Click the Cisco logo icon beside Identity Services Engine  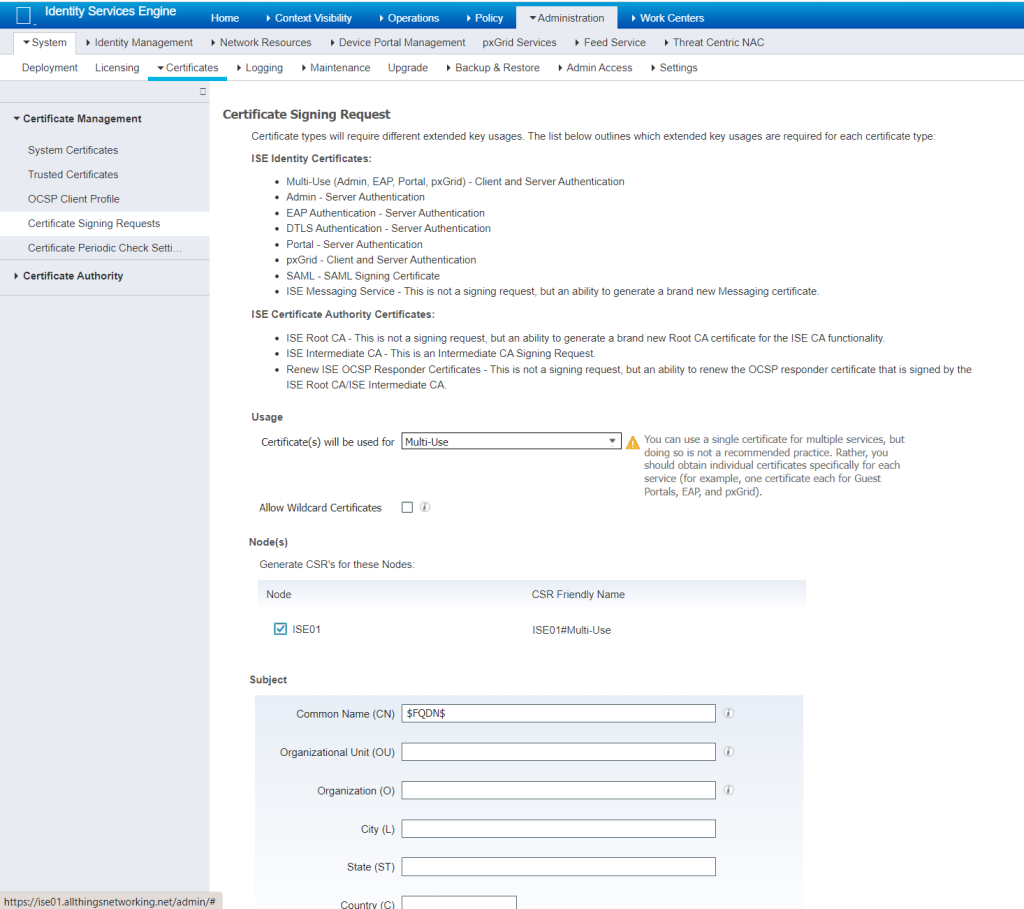pyautogui.click(x=24, y=15)
